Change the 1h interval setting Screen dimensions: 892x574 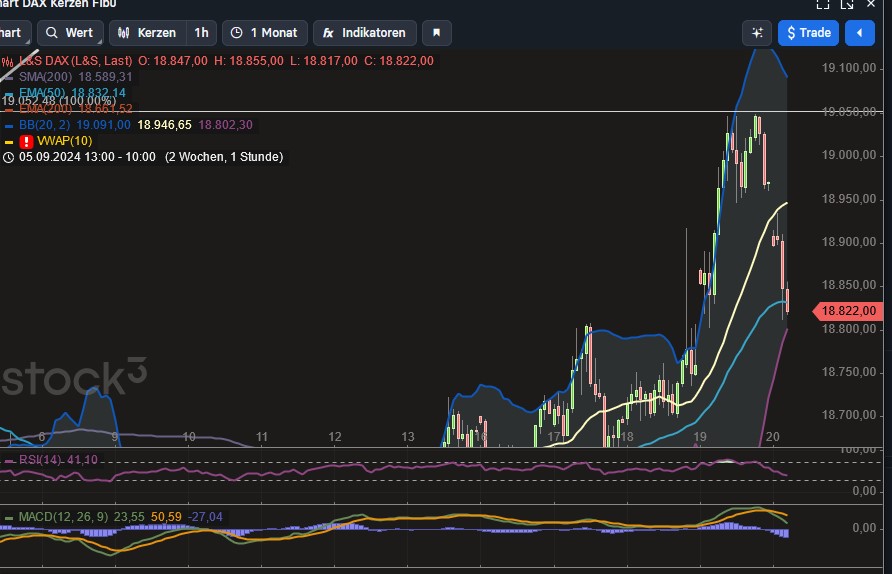(x=201, y=33)
